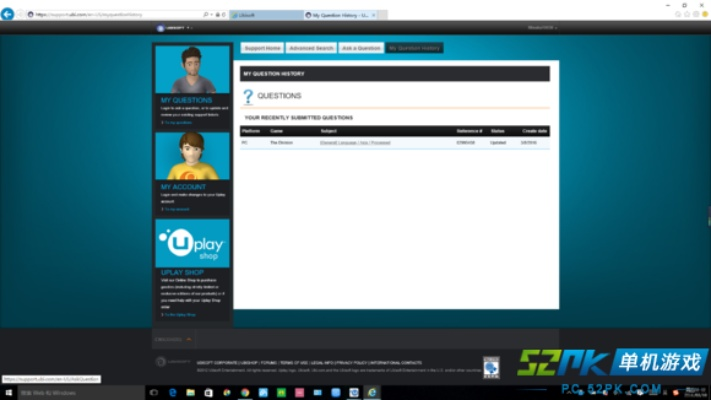Expand the account name dropdown in header

click(x=542, y=28)
